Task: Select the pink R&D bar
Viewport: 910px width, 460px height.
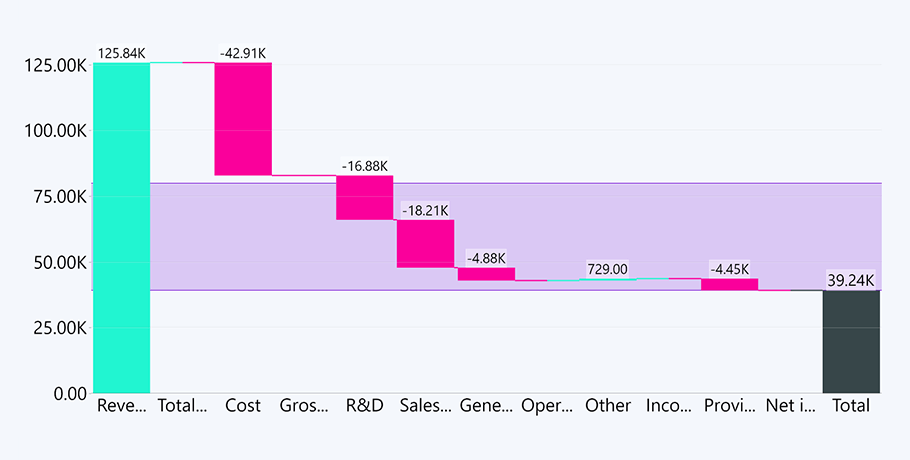Action: coord(364,197)
